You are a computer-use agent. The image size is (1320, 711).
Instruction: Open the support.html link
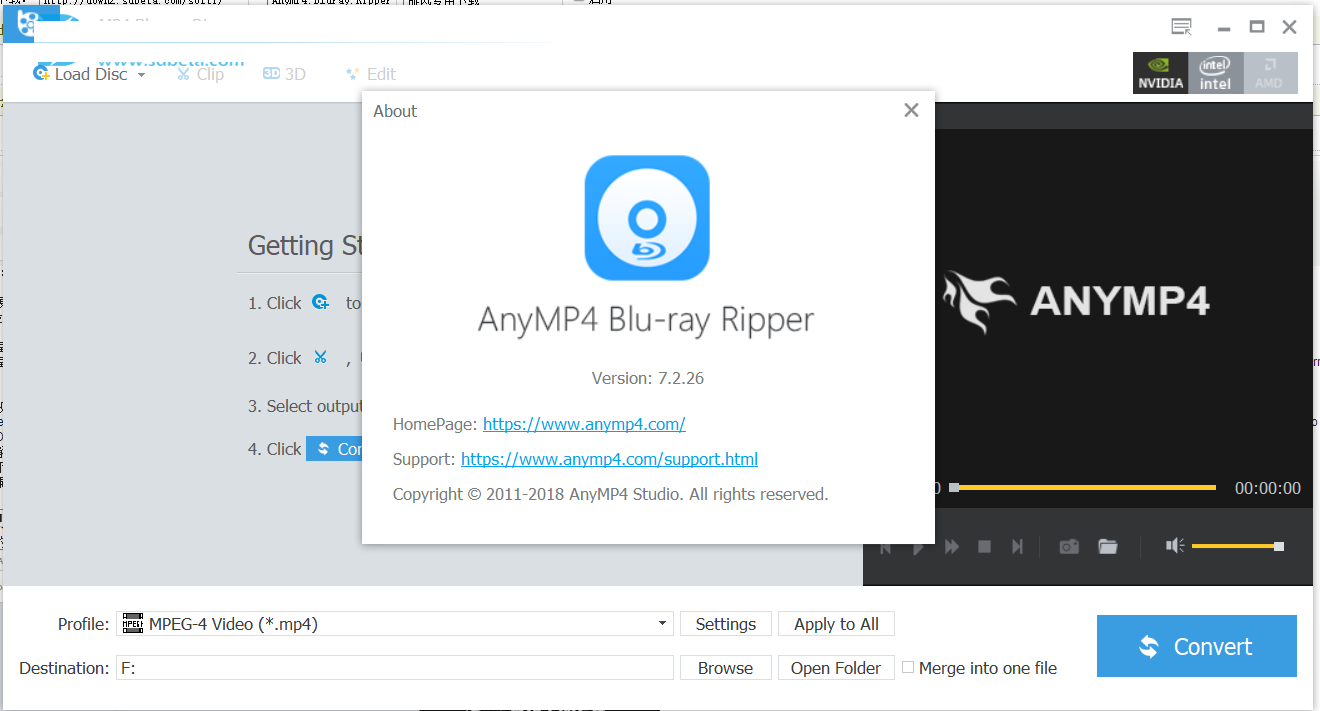pyautogui.click(x=609, y=459)
